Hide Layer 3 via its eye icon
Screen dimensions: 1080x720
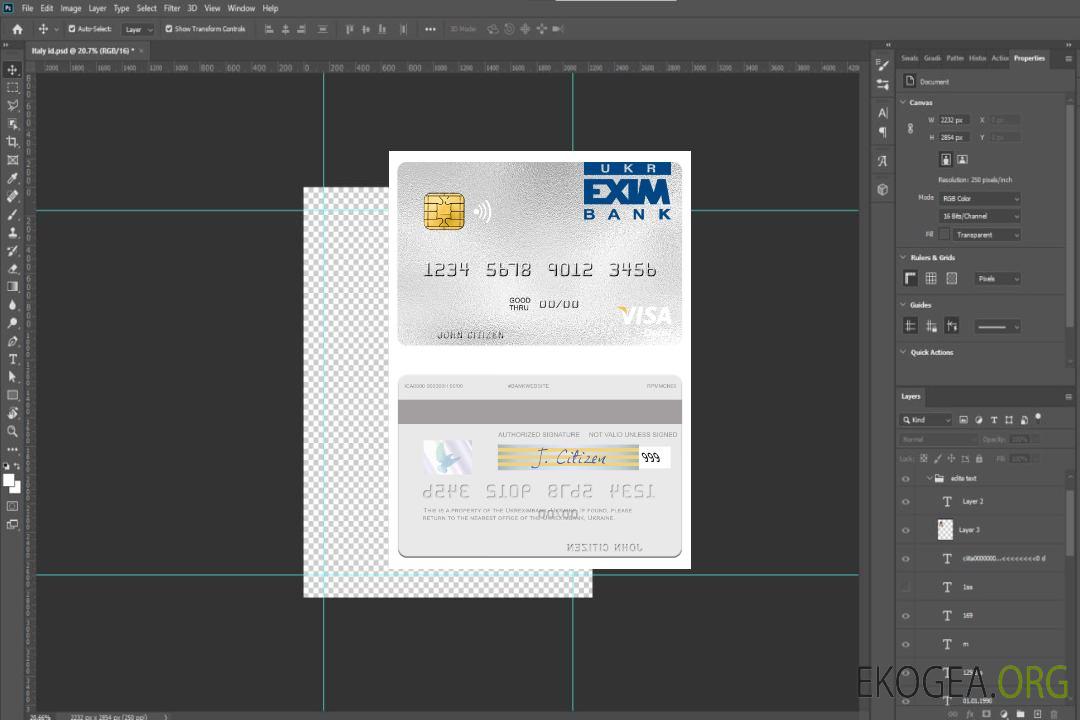tap(906, 531)
